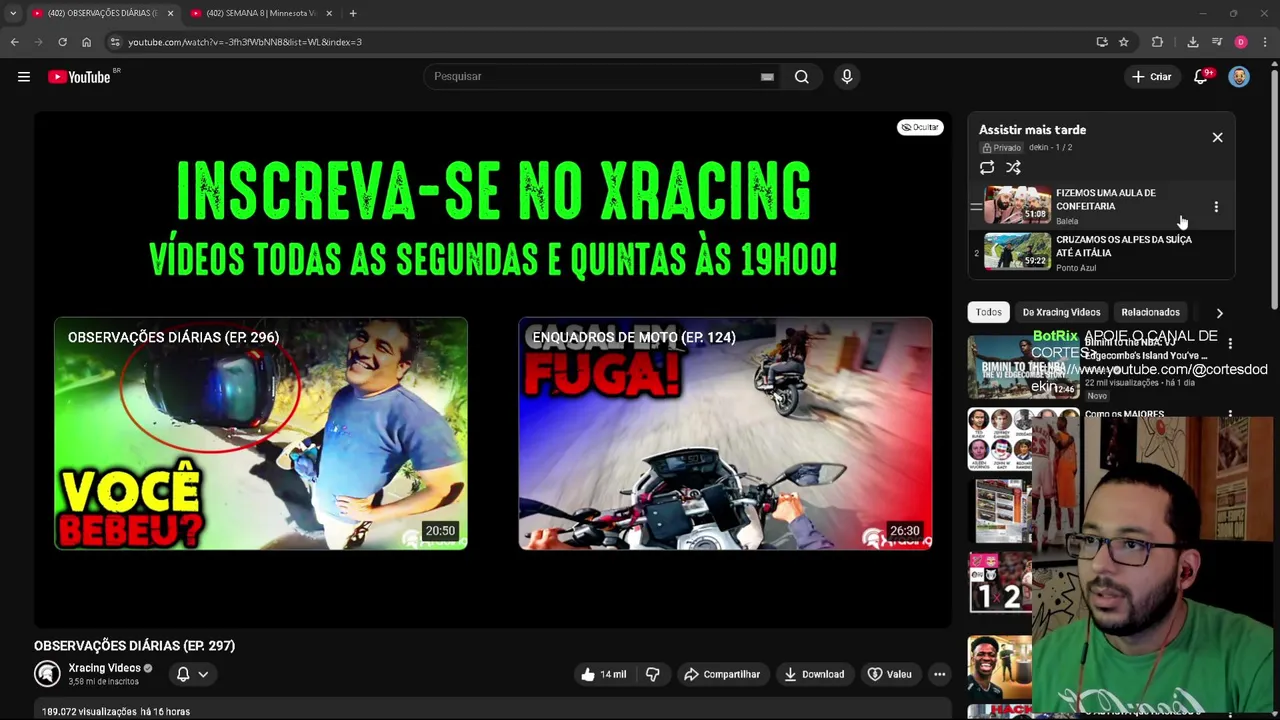Screen dimensions: 1280x720
Task: Toggle playlist loop in Assistir mais tarde
Action: tap(987, 168)
